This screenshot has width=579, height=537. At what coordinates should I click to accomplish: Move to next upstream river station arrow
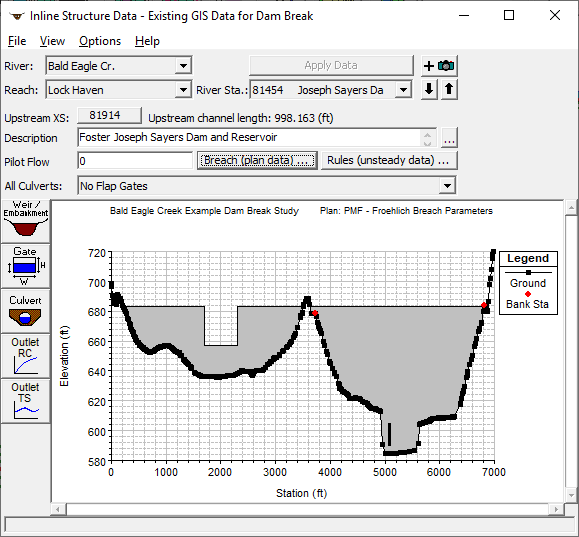click(449, 89)
